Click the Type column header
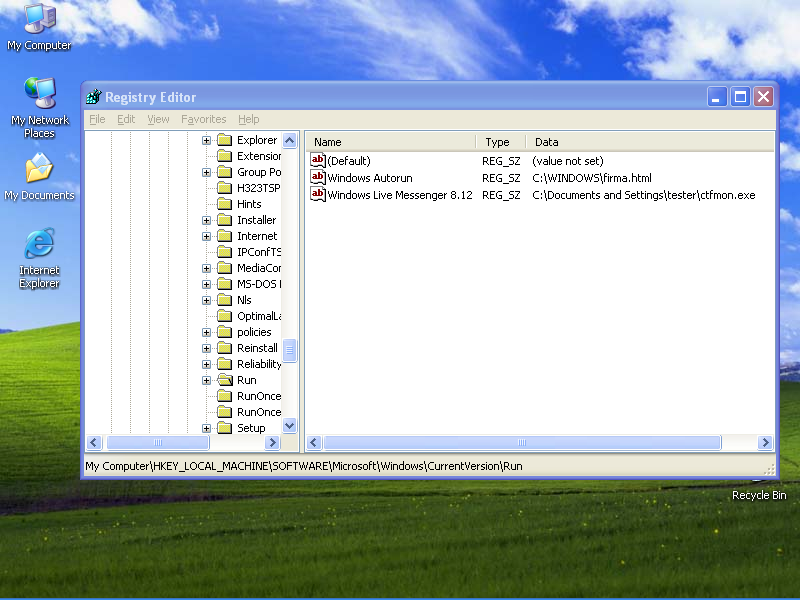The height and width of the screenshot is (600, 800). coord(501,142)
